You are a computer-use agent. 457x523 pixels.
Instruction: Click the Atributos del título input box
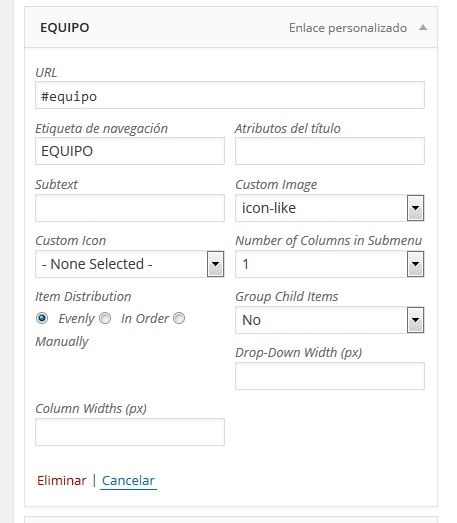pyautogui.click(x=330, y=151)
